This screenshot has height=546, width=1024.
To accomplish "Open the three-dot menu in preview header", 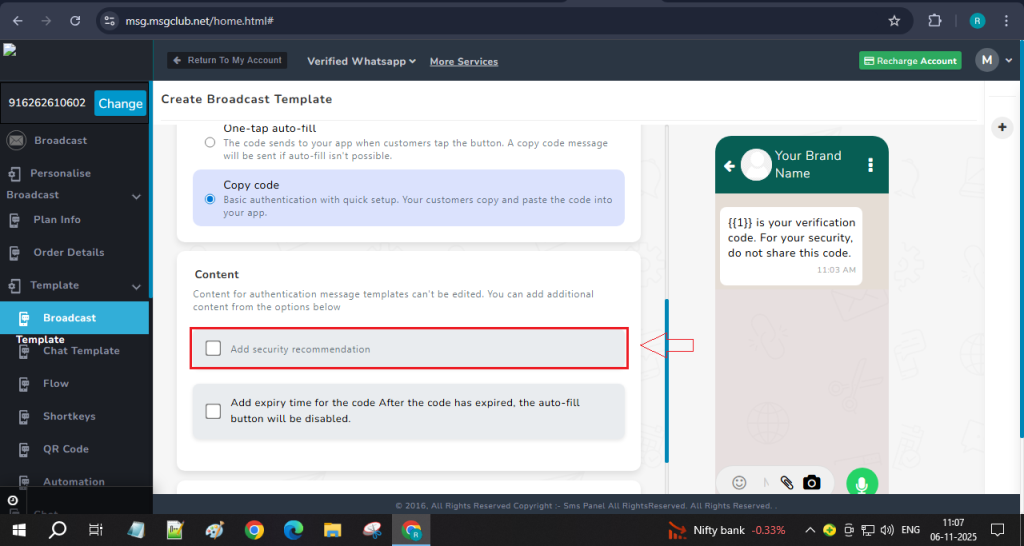I will click(871, 165).
